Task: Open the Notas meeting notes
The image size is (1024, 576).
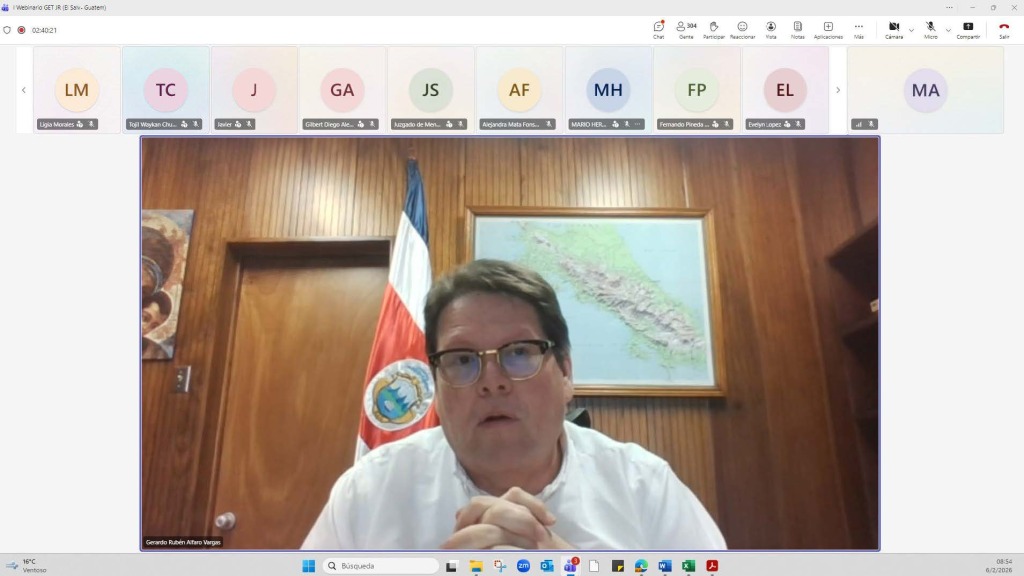Action: tap(797, 29)
